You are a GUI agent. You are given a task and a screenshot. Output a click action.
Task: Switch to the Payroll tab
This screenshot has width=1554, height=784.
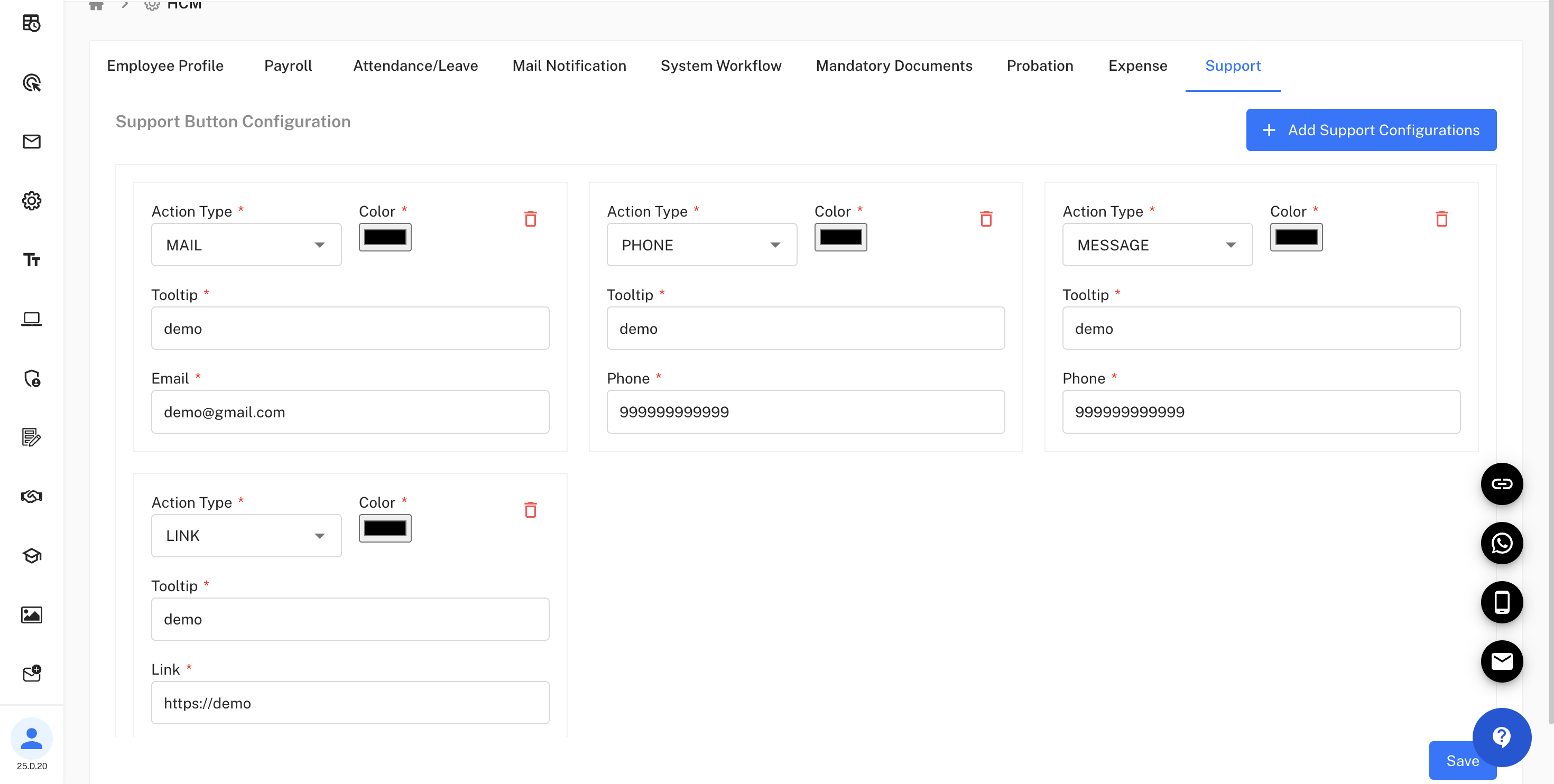[x=288, y=66]
